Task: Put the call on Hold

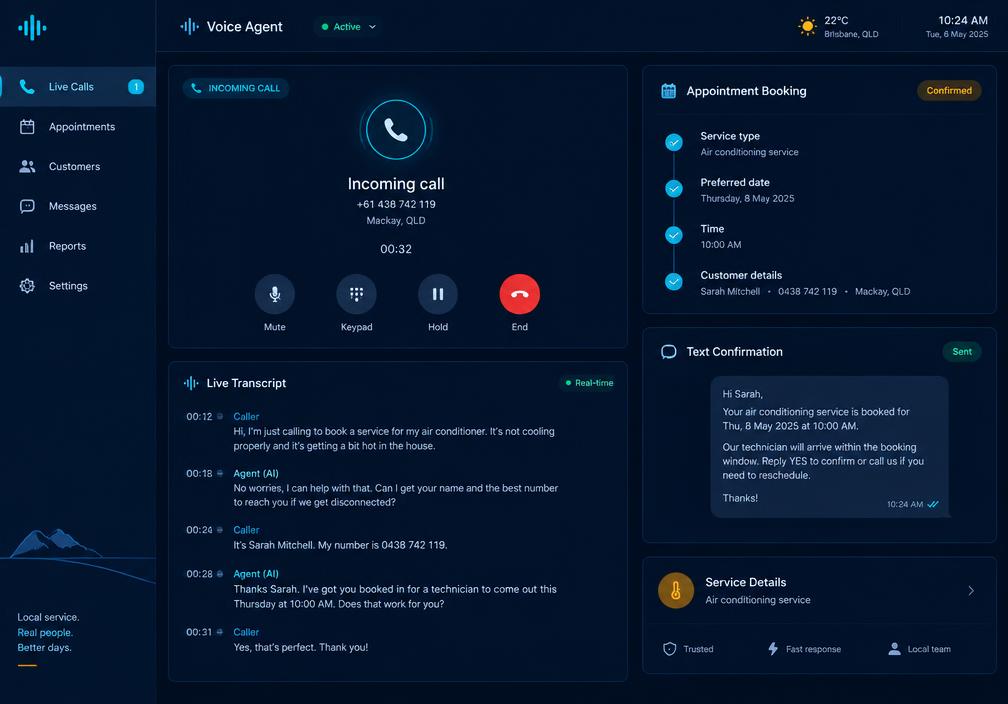Action: click(438, 294)
